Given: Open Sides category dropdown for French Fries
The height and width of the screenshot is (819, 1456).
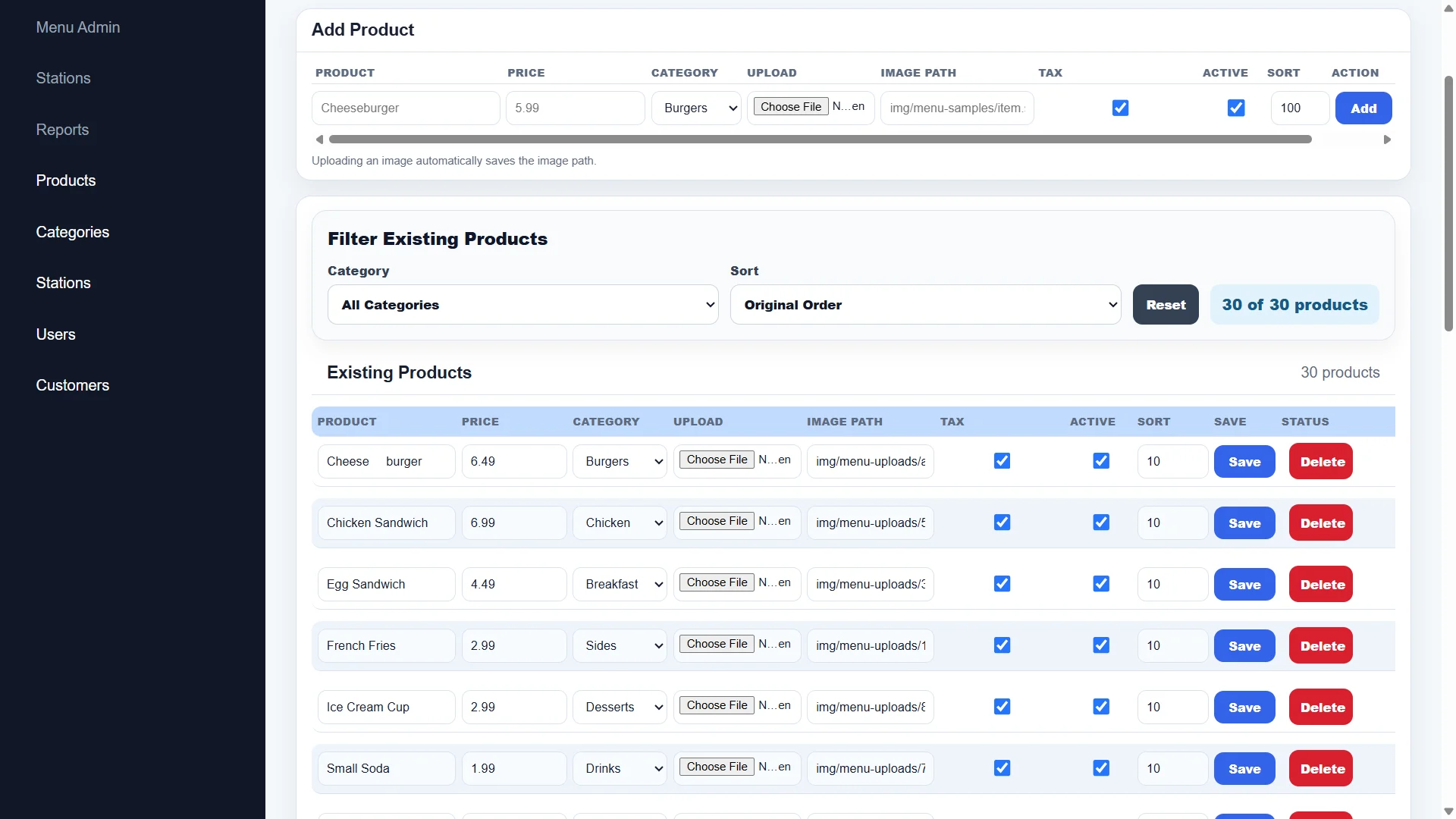Looking at the screenshot, I should tap(620, 645).
